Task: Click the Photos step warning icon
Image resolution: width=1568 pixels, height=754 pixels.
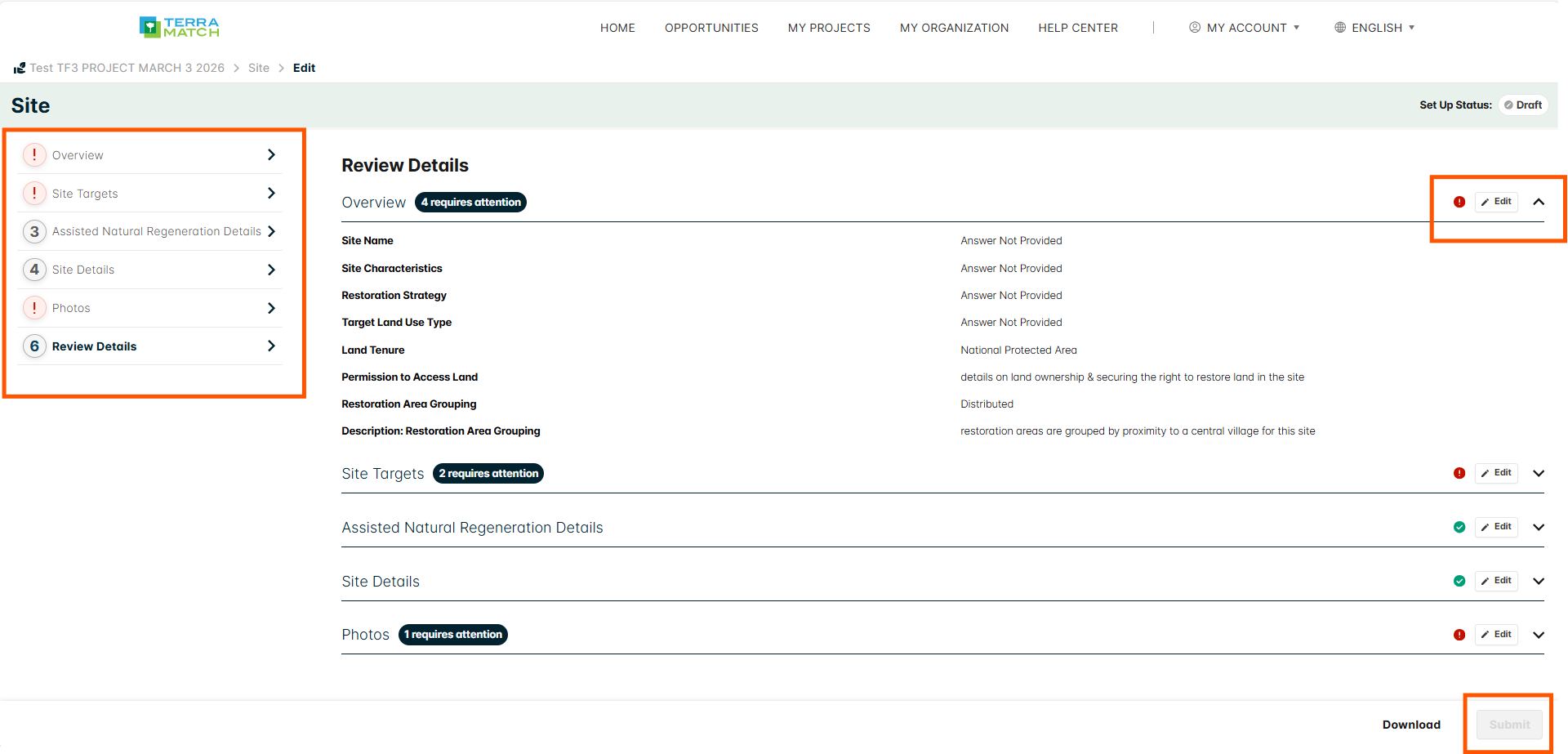Action: (x=34, y=308)
